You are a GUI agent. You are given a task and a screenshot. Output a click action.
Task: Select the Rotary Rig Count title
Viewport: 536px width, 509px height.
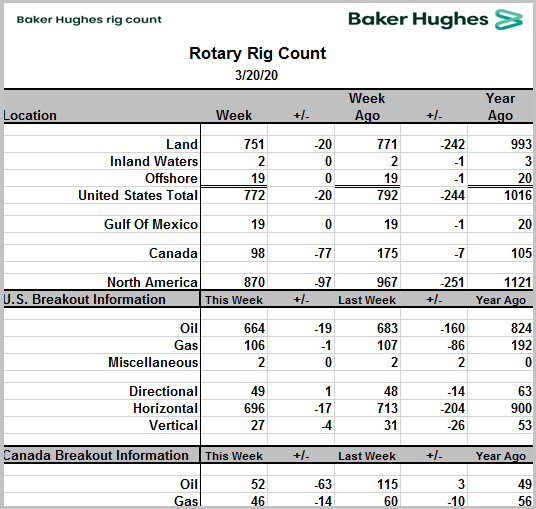(x=257, y=54)
